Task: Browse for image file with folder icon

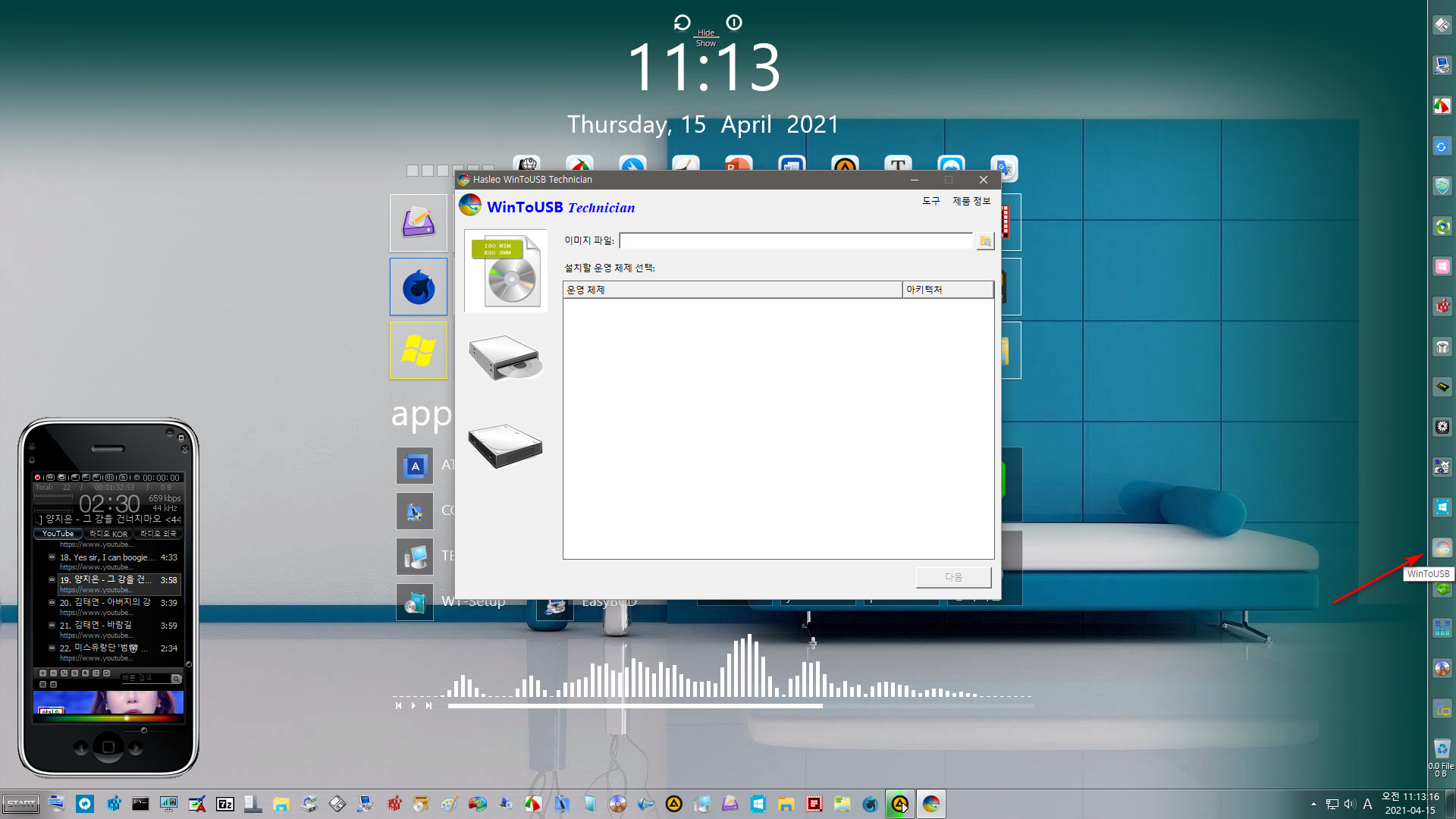Action: coord(985,241)
